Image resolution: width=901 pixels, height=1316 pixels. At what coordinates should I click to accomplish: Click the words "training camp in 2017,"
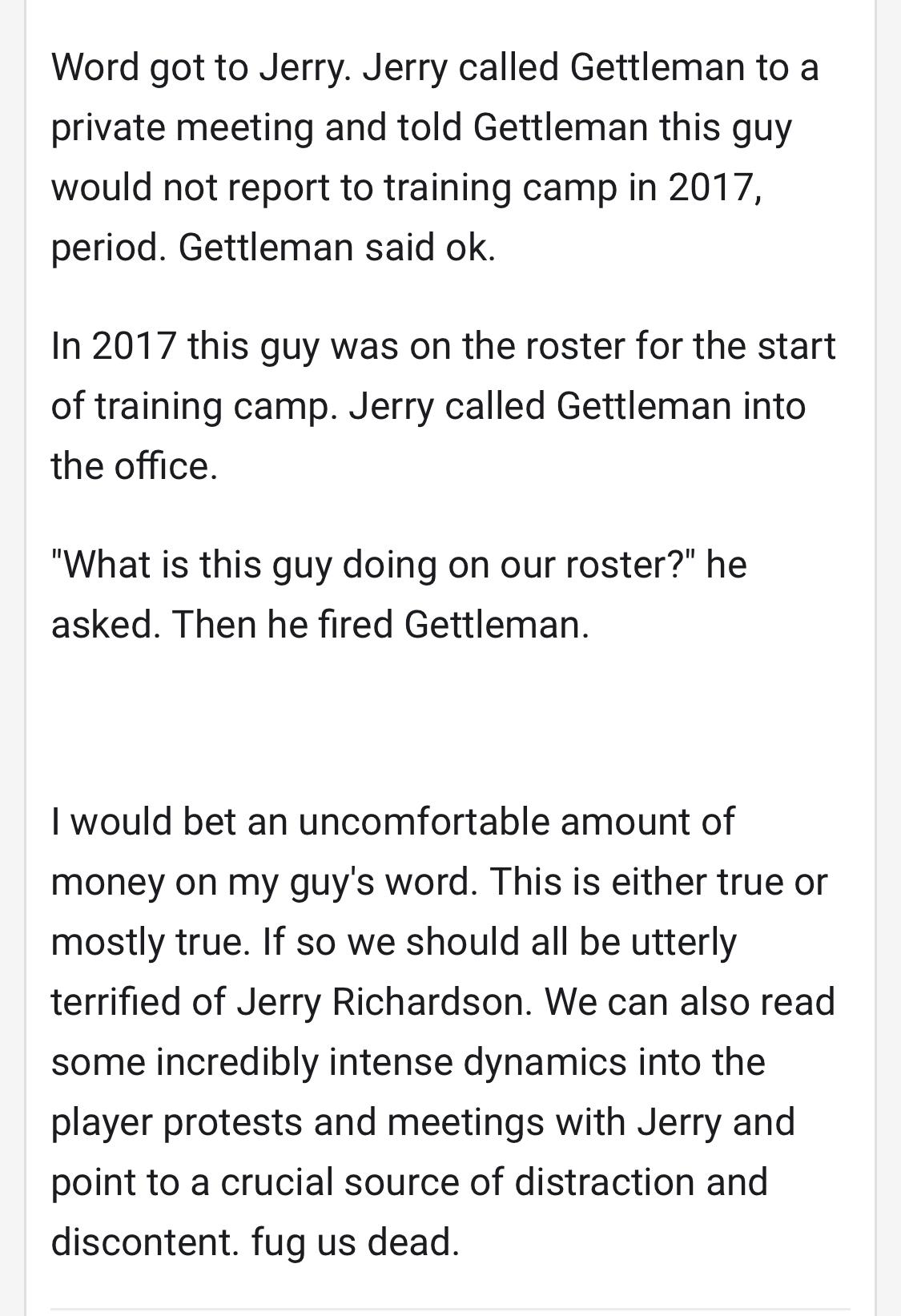[x=572, y=187]
